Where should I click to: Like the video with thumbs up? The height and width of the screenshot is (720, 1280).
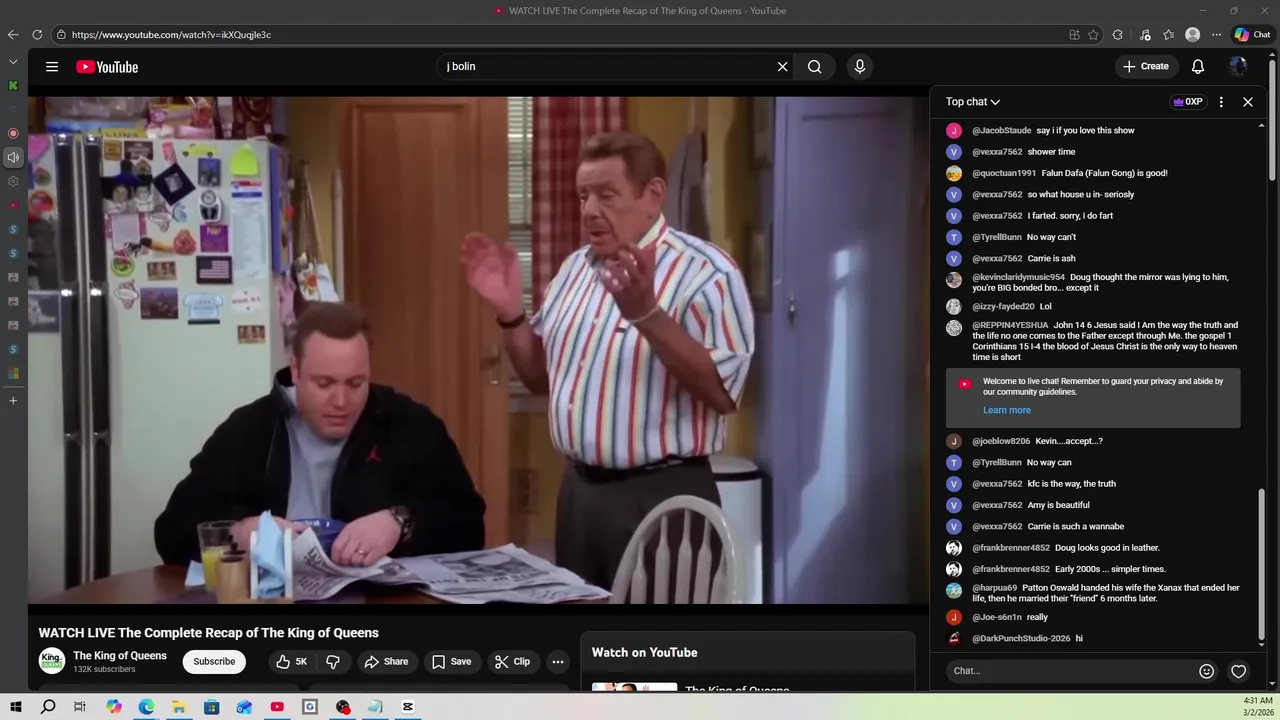click(x=292, y=661)
